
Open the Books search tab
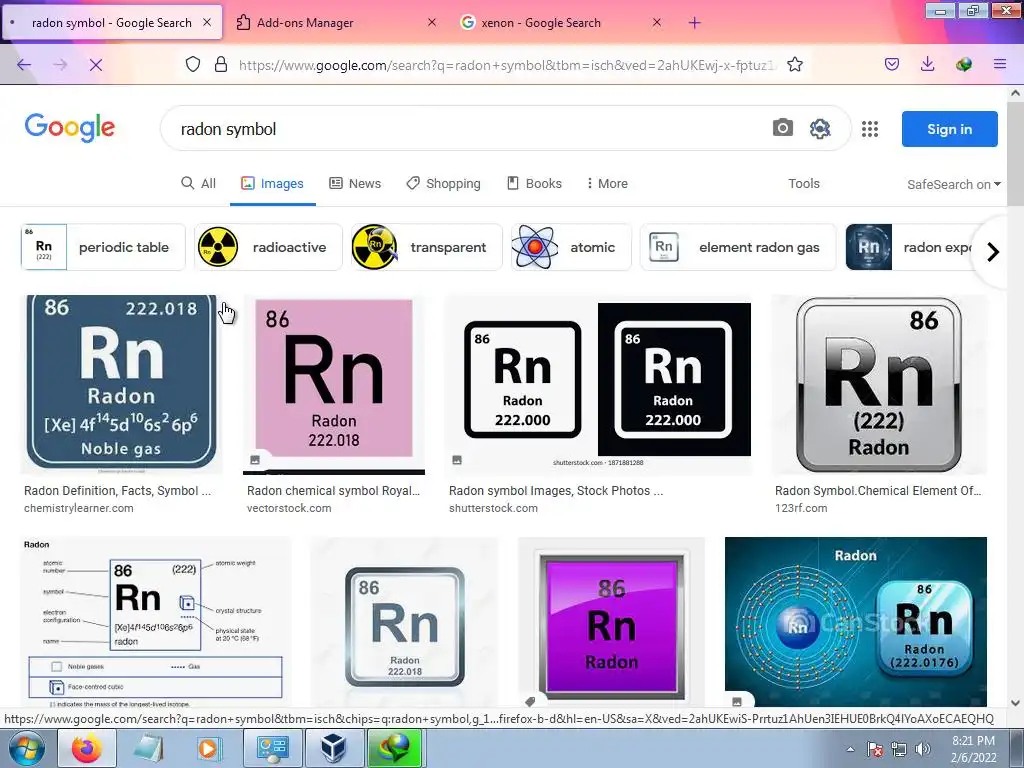click(x=535, y=184)
